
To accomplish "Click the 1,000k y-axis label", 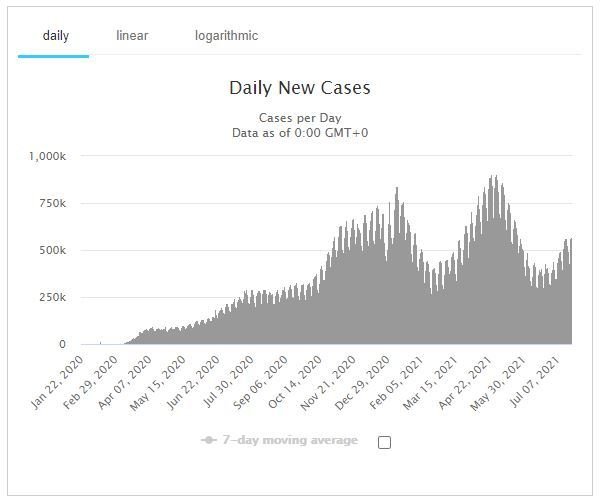I will coord(47,156).
